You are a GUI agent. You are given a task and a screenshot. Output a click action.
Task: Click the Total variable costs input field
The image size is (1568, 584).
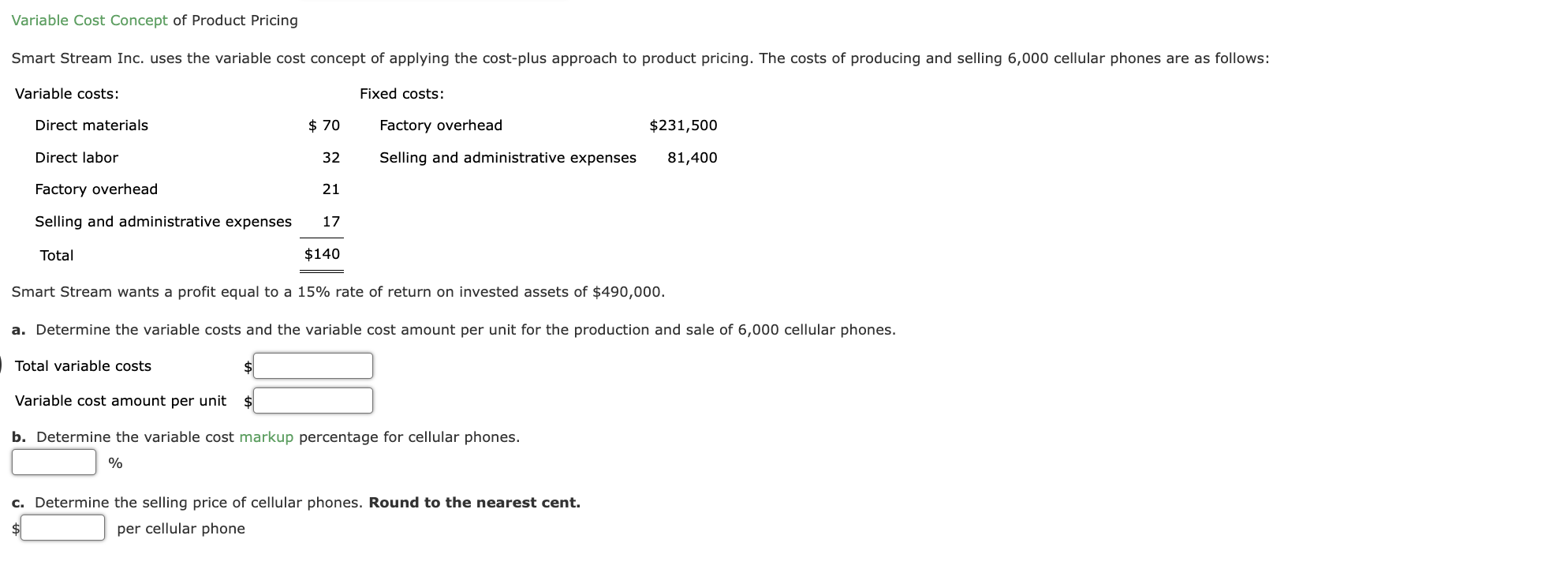312,365
